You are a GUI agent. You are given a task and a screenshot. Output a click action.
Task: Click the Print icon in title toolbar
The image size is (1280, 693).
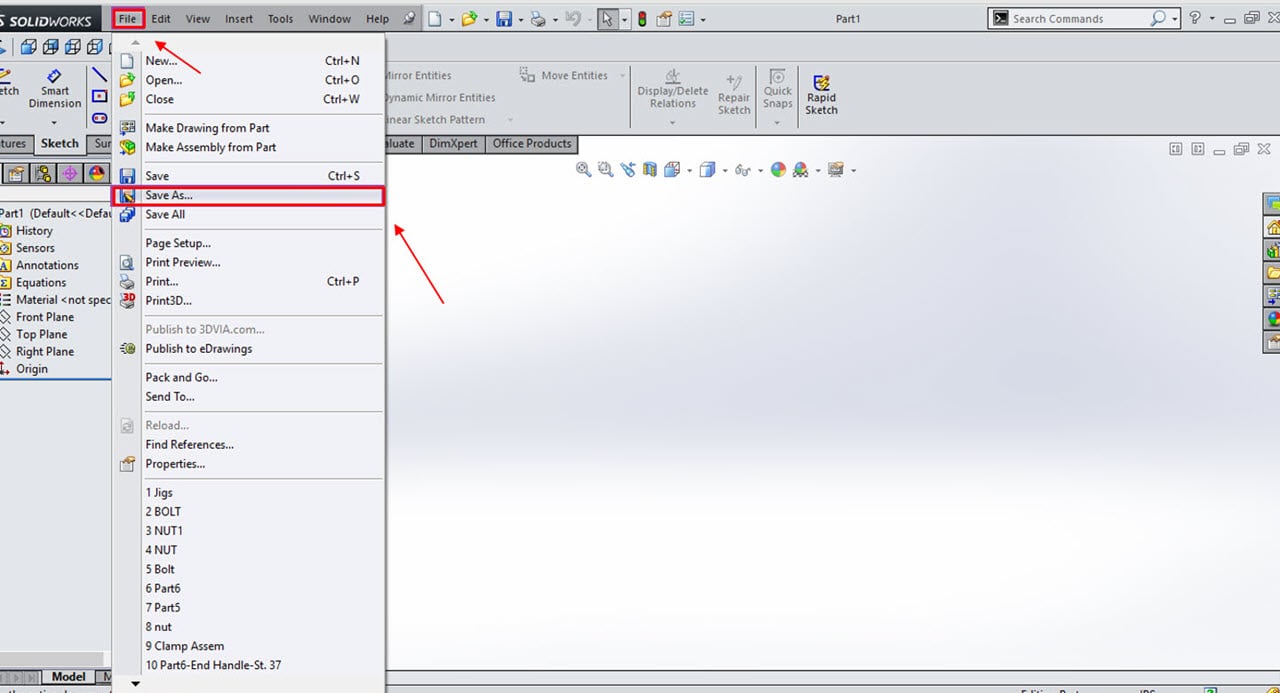pos(538,19)
